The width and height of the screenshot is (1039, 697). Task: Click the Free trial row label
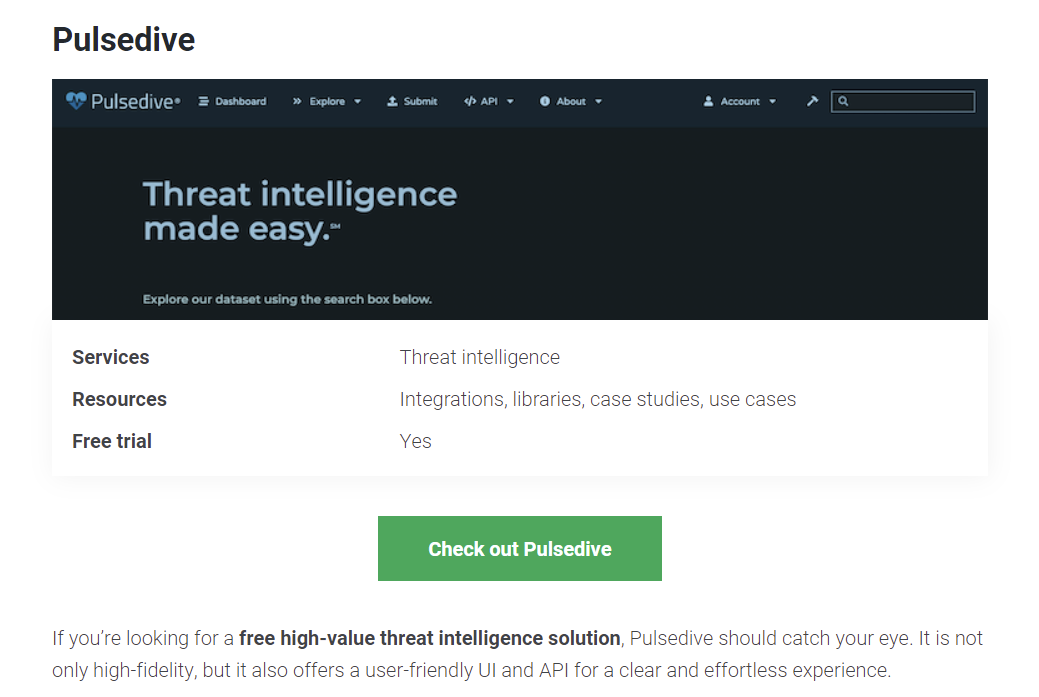click(x=112, y=441)
